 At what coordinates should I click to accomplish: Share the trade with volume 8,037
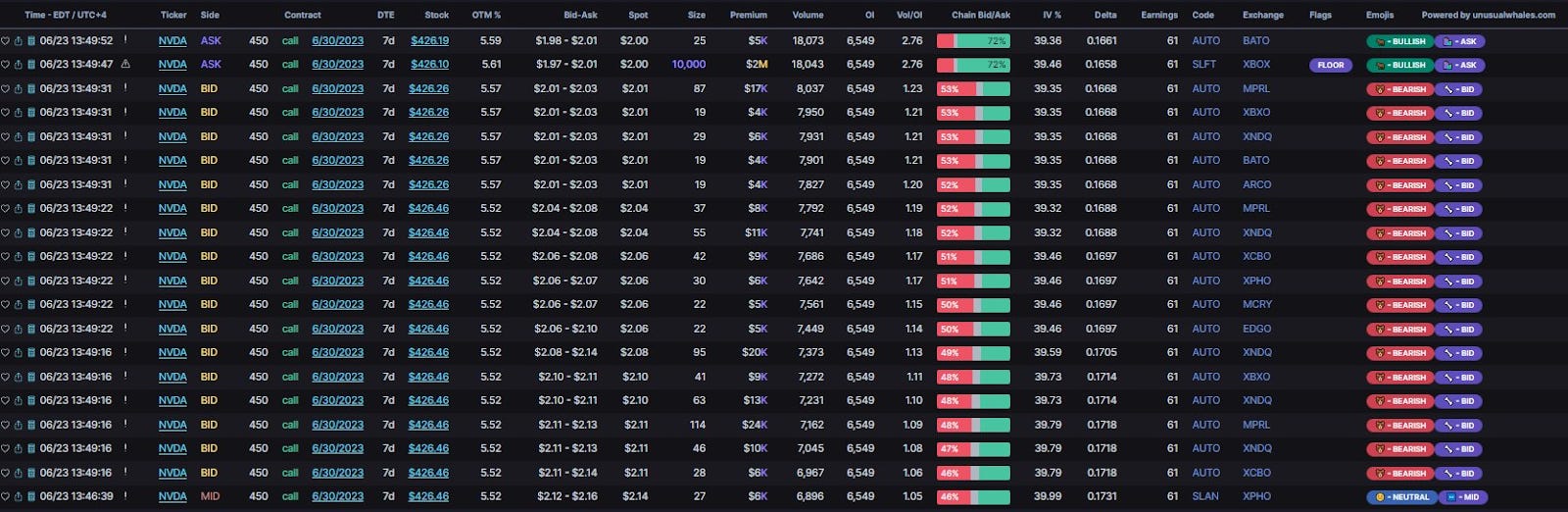pos(18,89)
